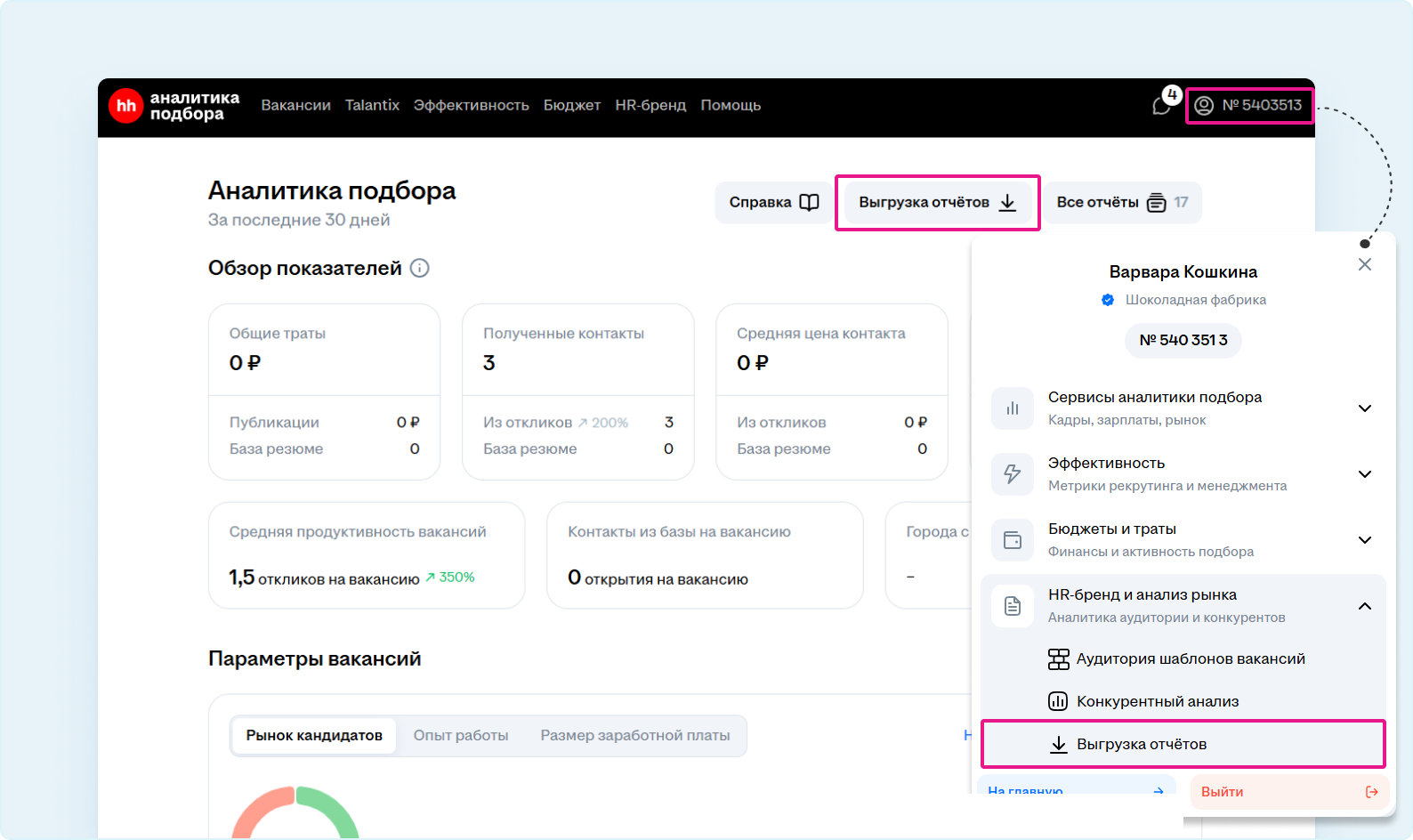Click the bar chart icon for Сервисы аналитики подбора

(1013, 408)
